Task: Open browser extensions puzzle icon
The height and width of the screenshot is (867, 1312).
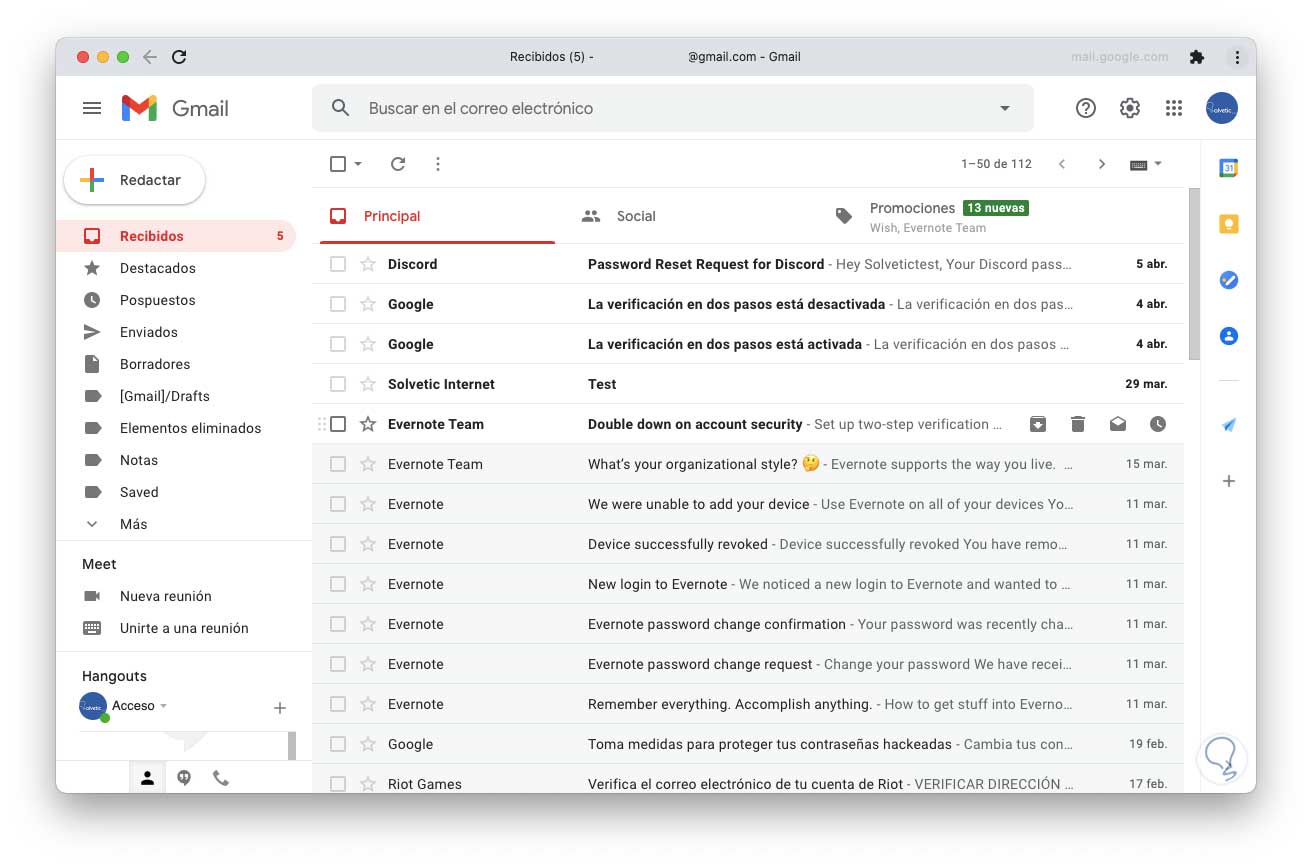Action: coord(1197,57)
